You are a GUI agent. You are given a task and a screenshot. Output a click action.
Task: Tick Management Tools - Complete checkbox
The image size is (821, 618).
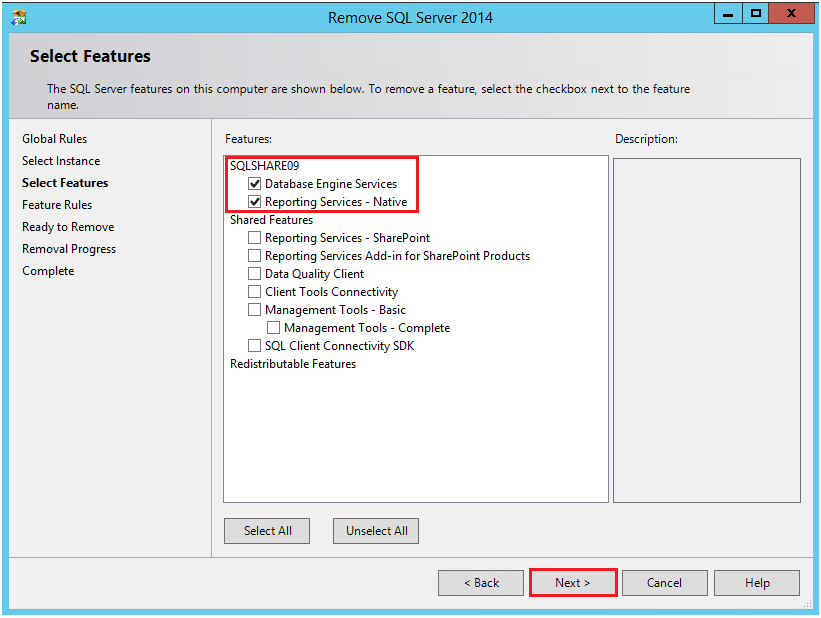(x=273, y=328)
